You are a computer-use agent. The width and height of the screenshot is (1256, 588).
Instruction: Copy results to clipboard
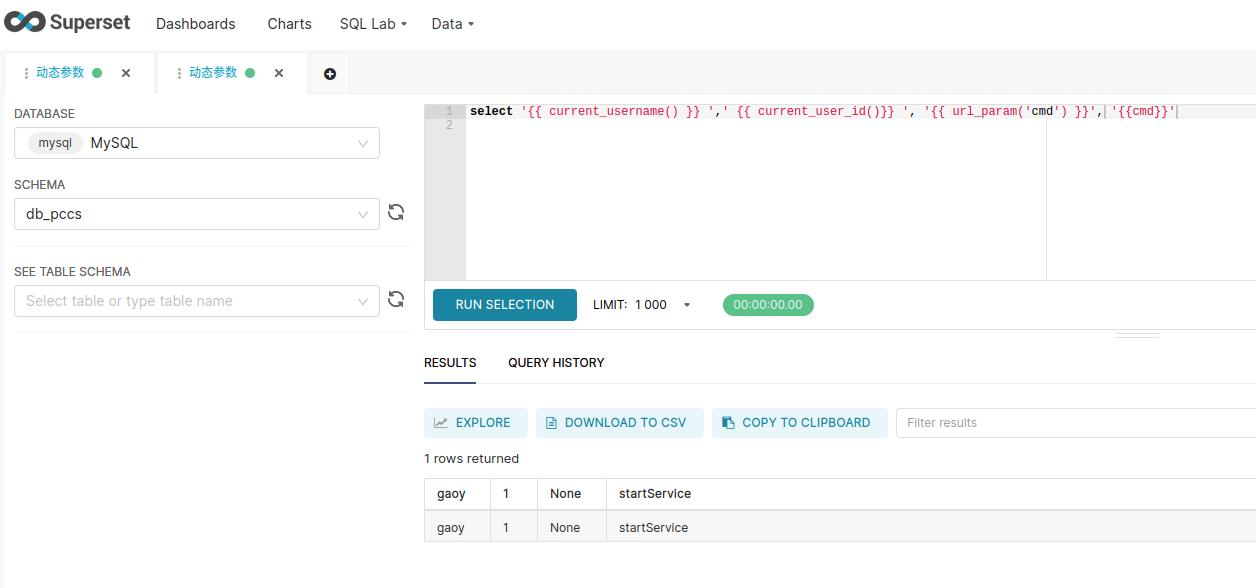(799, 423)
